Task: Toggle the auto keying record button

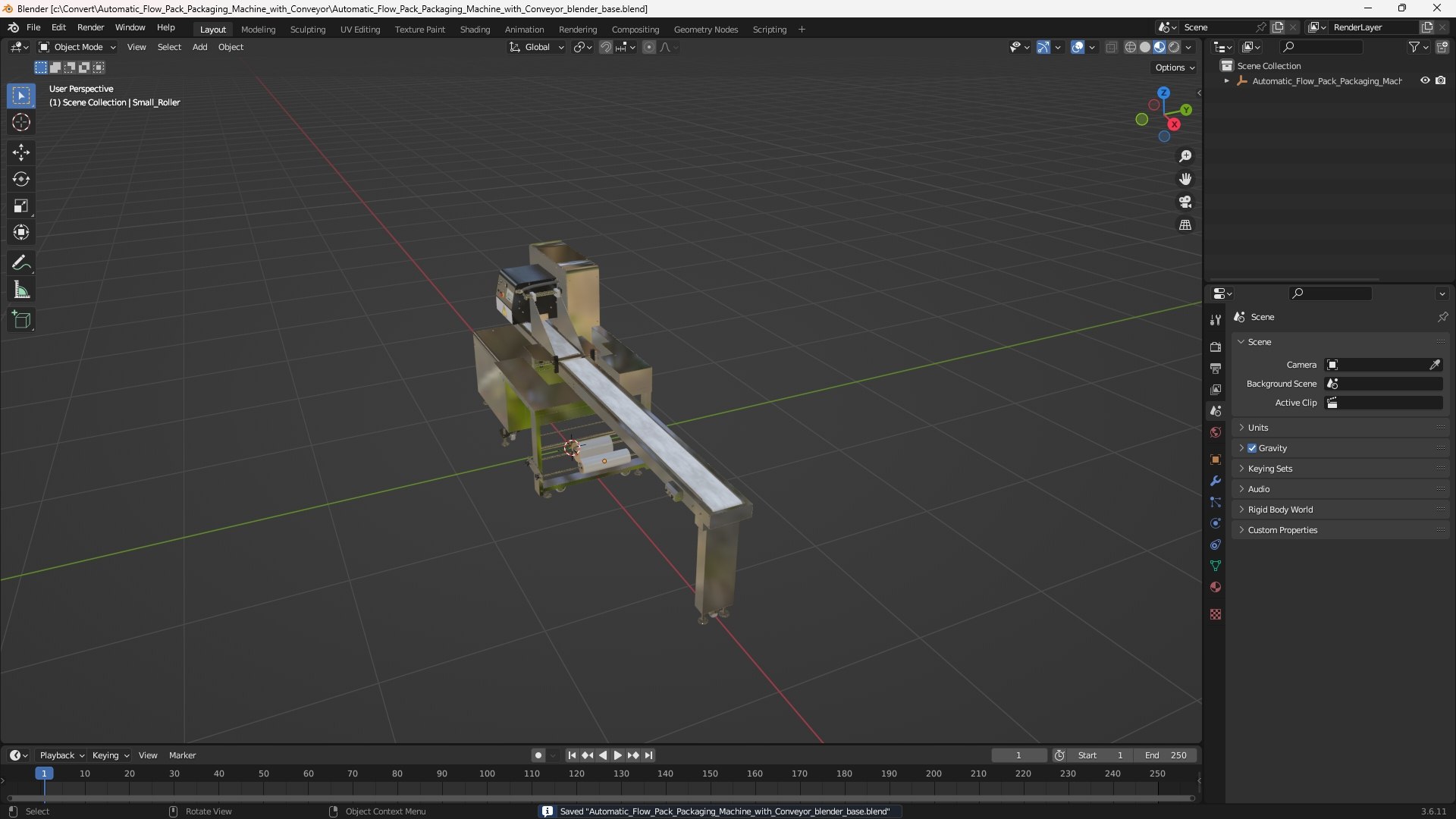Action: (x=538, y=755)
